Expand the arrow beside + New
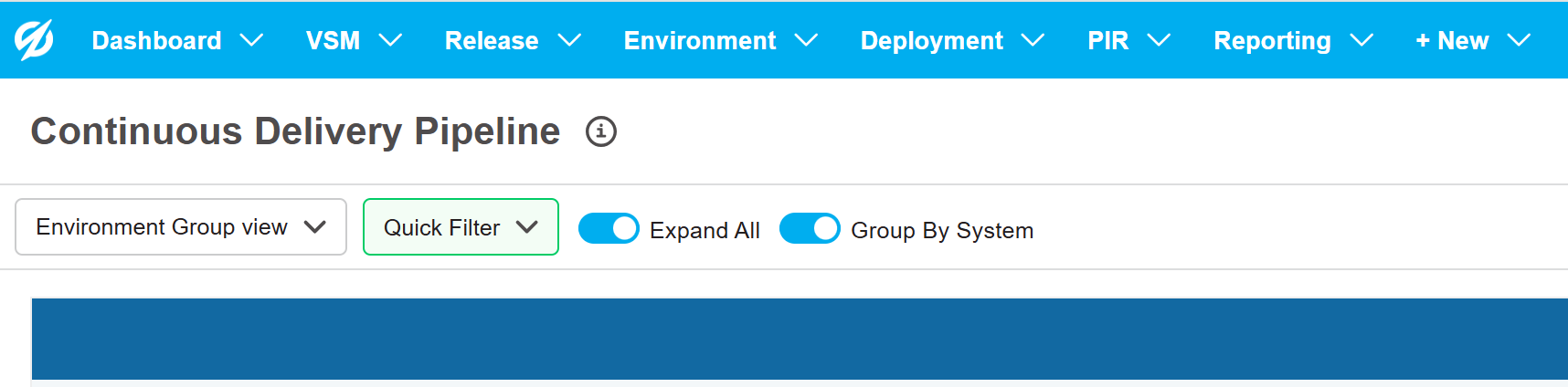1568x387 pixels. 1519,41
